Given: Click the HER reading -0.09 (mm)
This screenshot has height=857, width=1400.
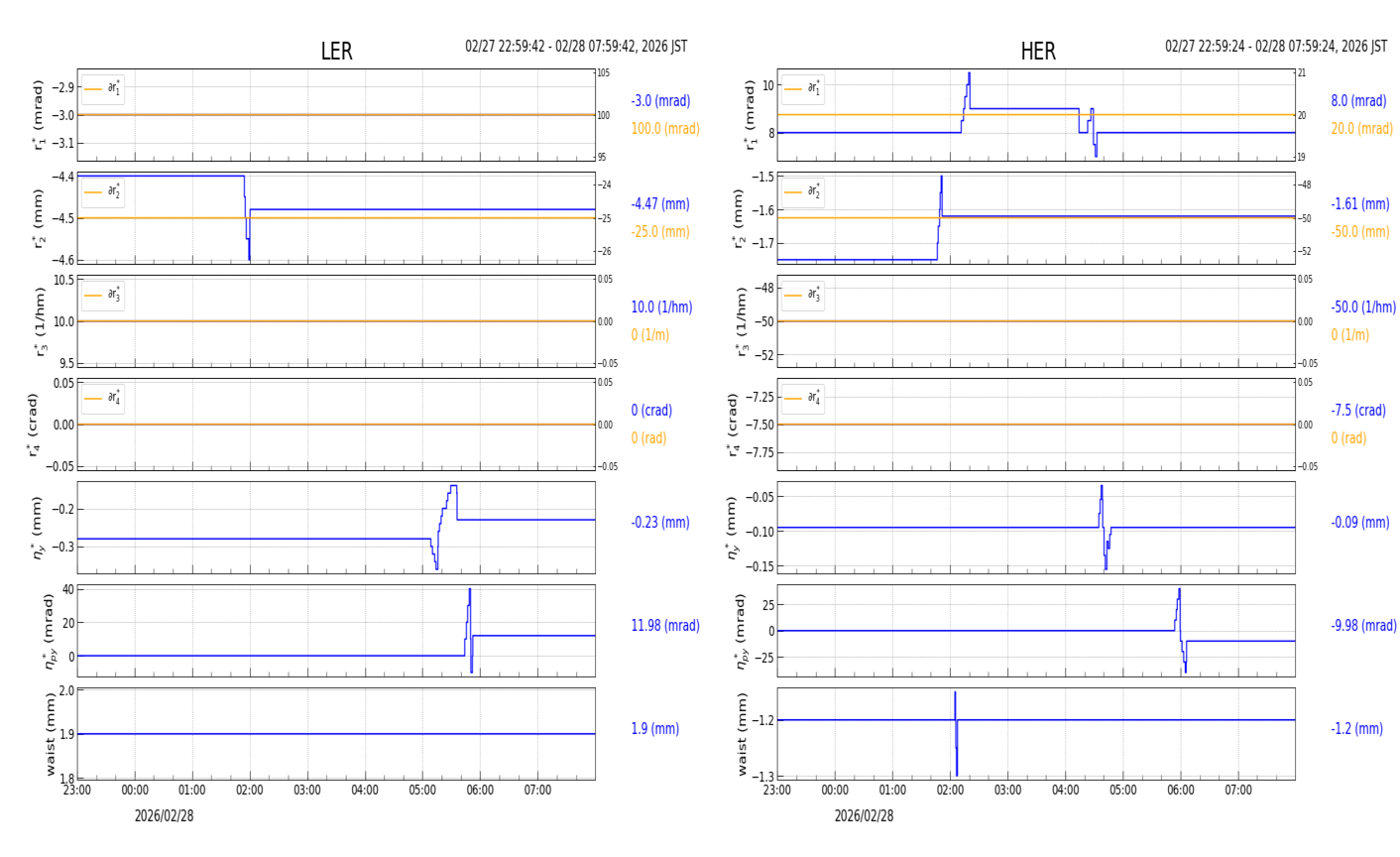Looking at the screenshot, I should (x=1359, y=523).
